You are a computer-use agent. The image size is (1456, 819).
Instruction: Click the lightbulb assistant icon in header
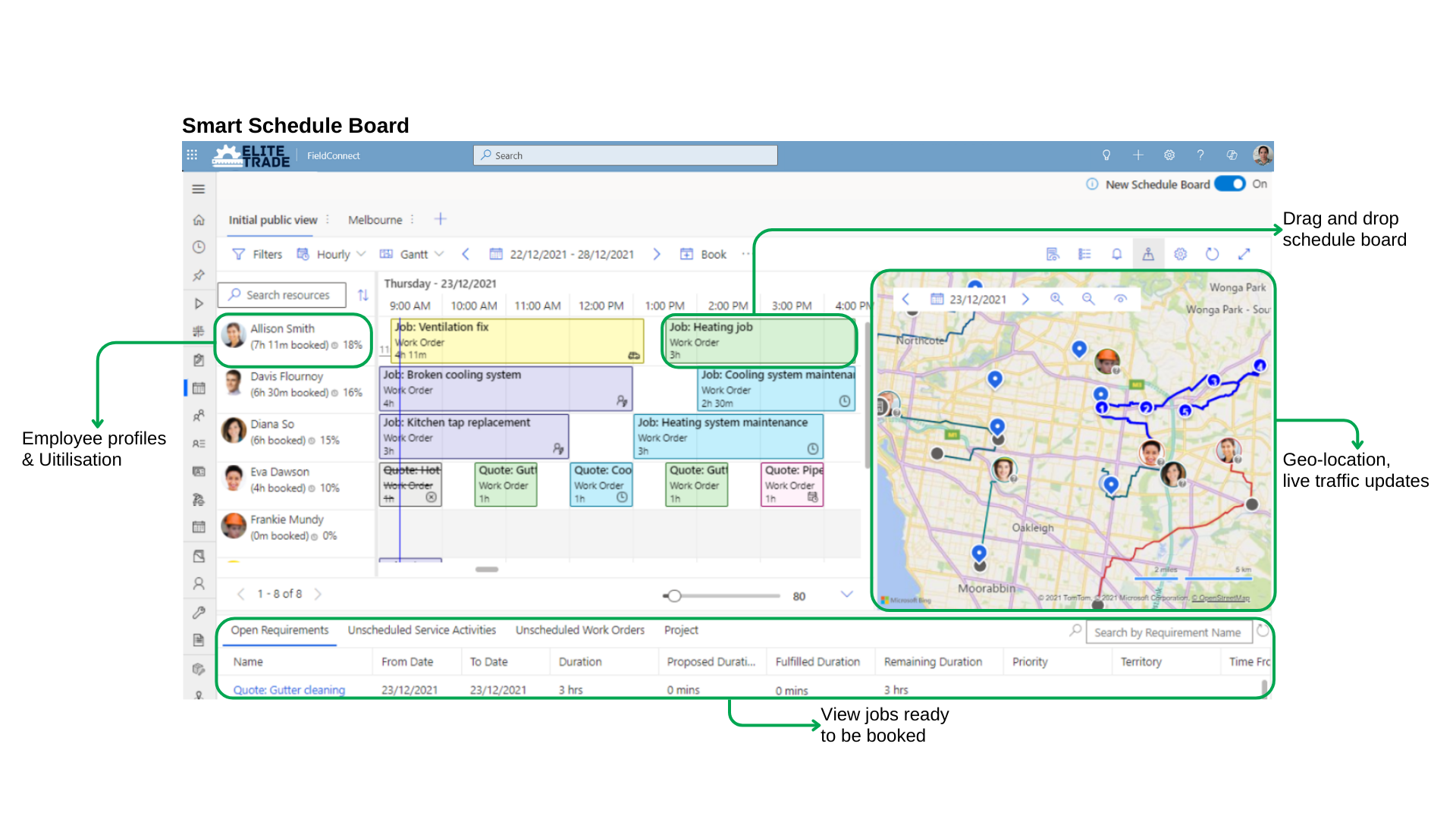pyautogui.click(x=1106, y=155)
